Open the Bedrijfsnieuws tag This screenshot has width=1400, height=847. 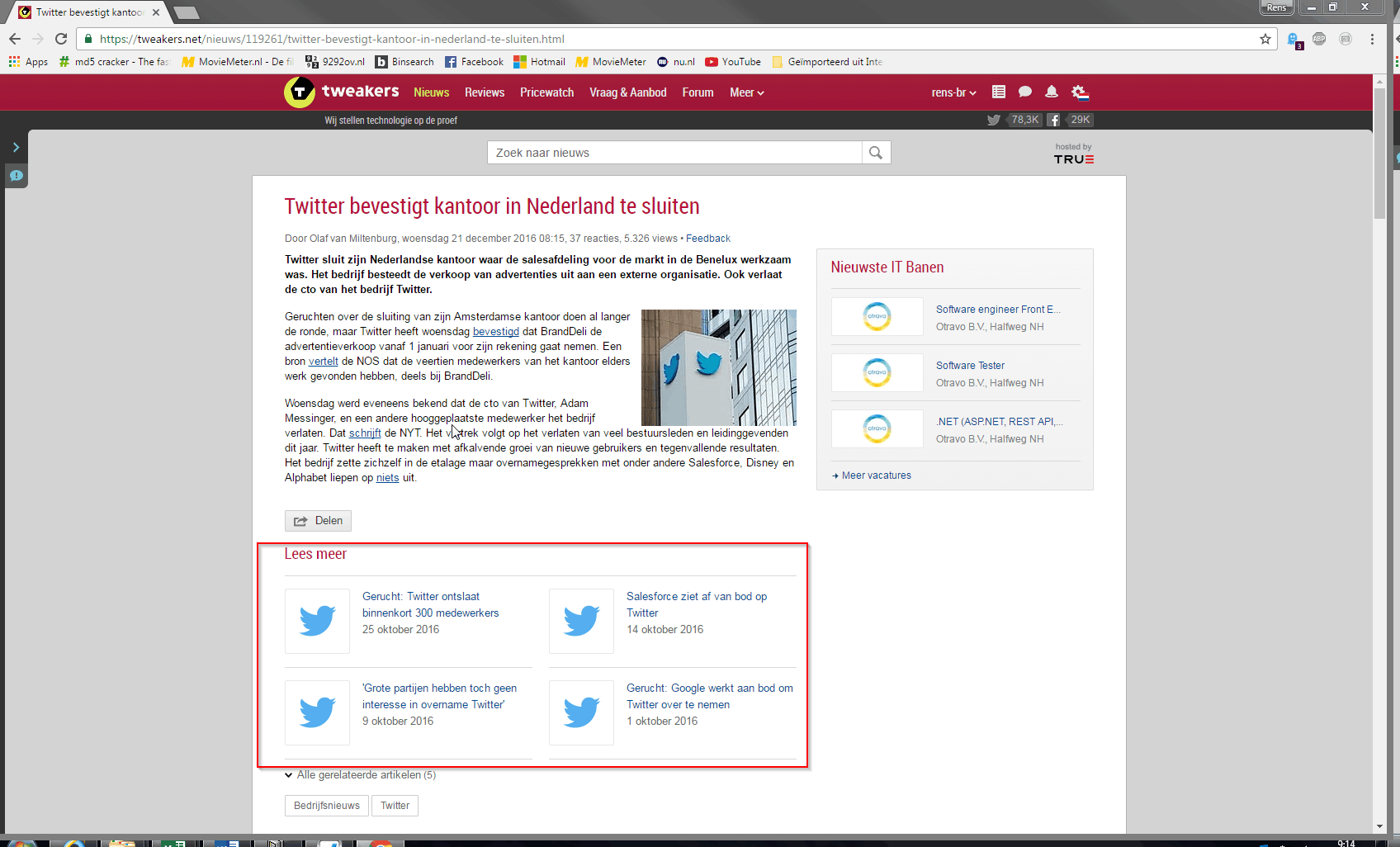tap(327, 806)
